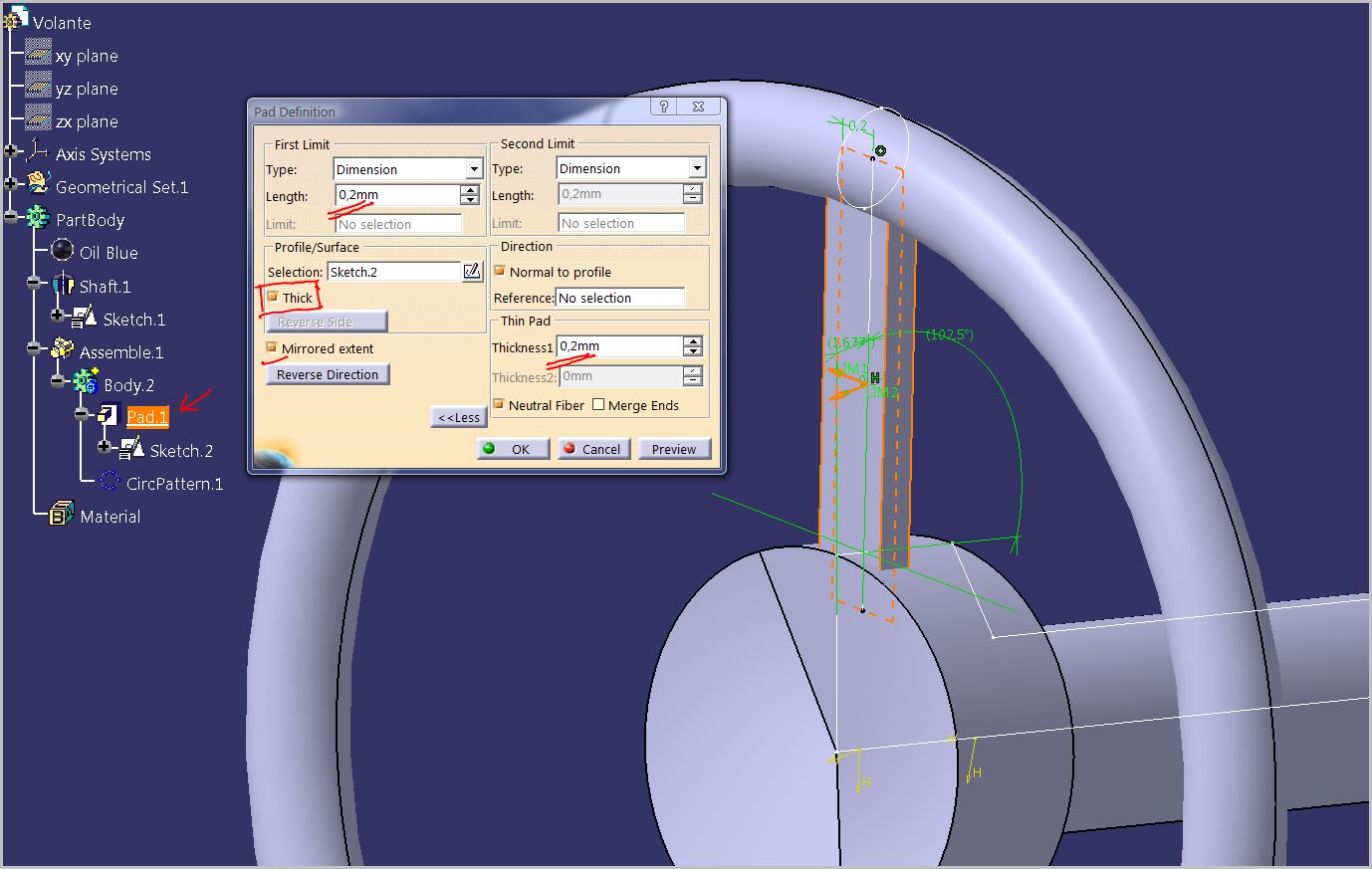Click the Oil Blue material sphere icon
The width and height of the screenshot is (1372, 869).
[x=63, y=250]
